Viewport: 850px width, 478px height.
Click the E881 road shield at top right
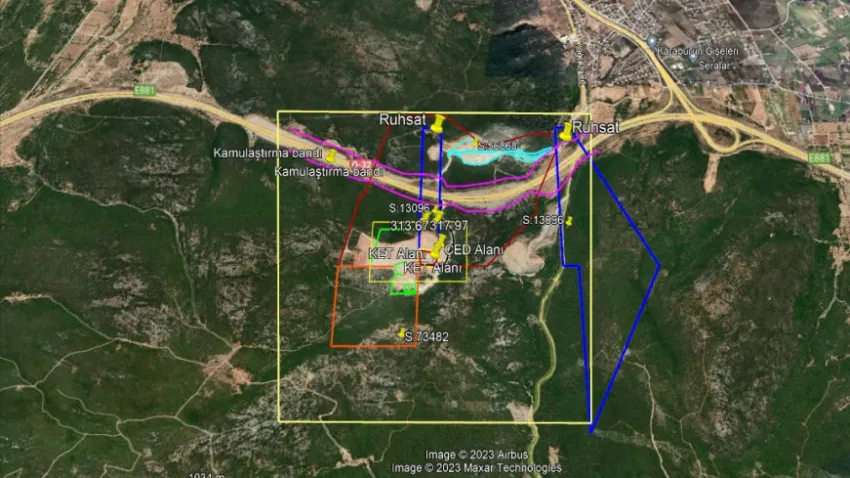click(x=818, y=157)
